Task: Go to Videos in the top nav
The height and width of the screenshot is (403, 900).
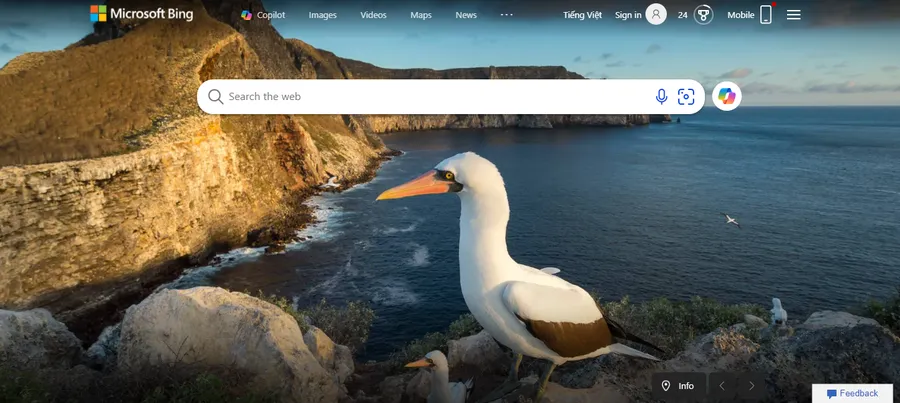Action: [373, 15]
